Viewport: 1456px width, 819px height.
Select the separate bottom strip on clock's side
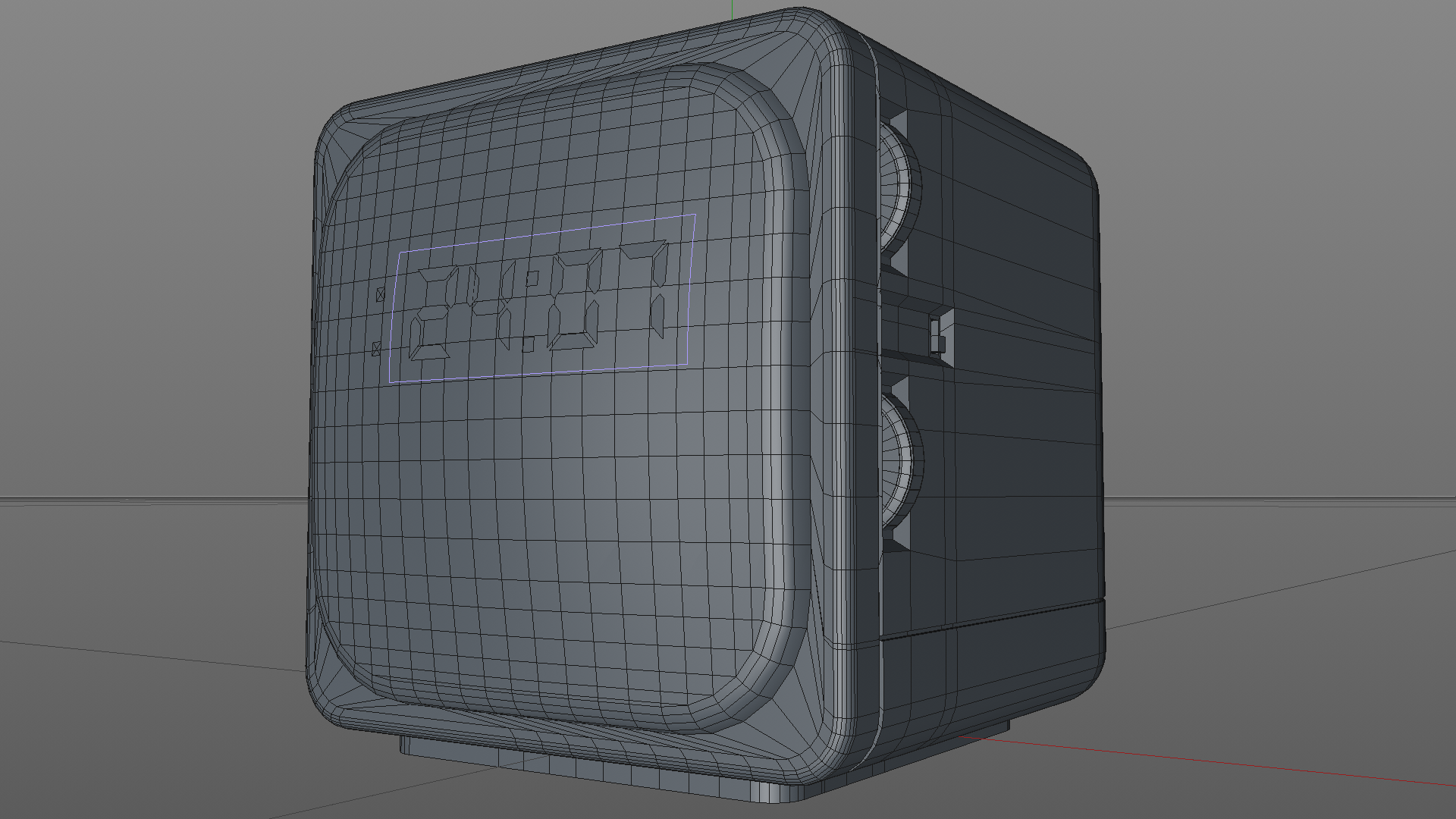(x=993, y=667)
